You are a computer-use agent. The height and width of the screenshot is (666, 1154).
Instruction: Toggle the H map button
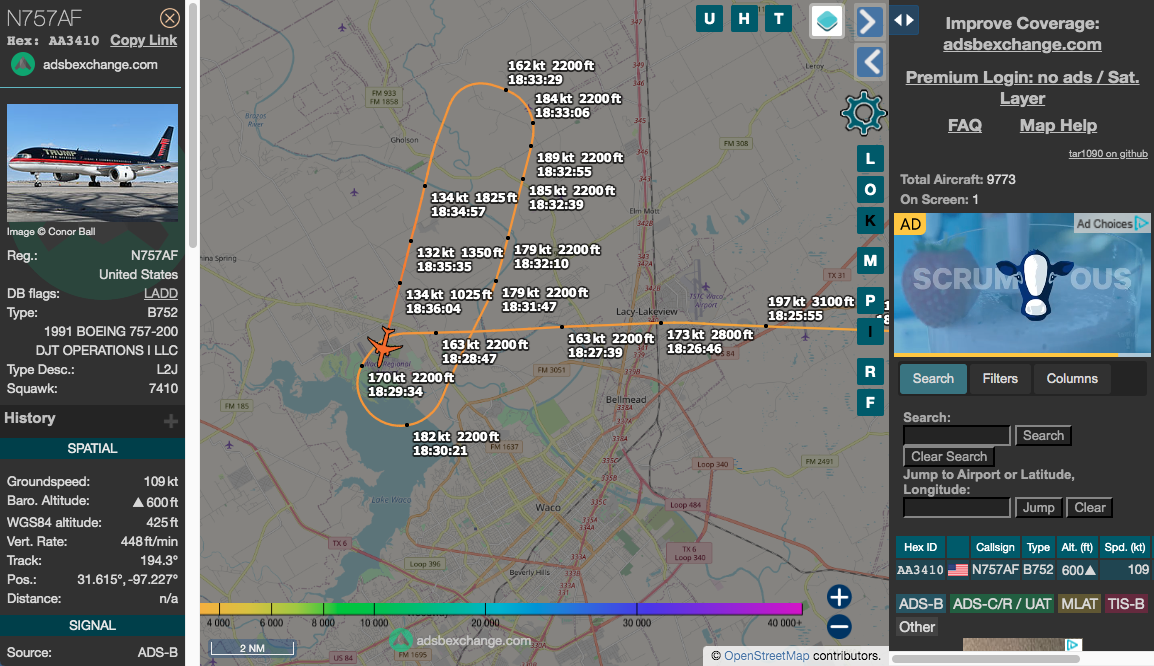tap(743, 18)
